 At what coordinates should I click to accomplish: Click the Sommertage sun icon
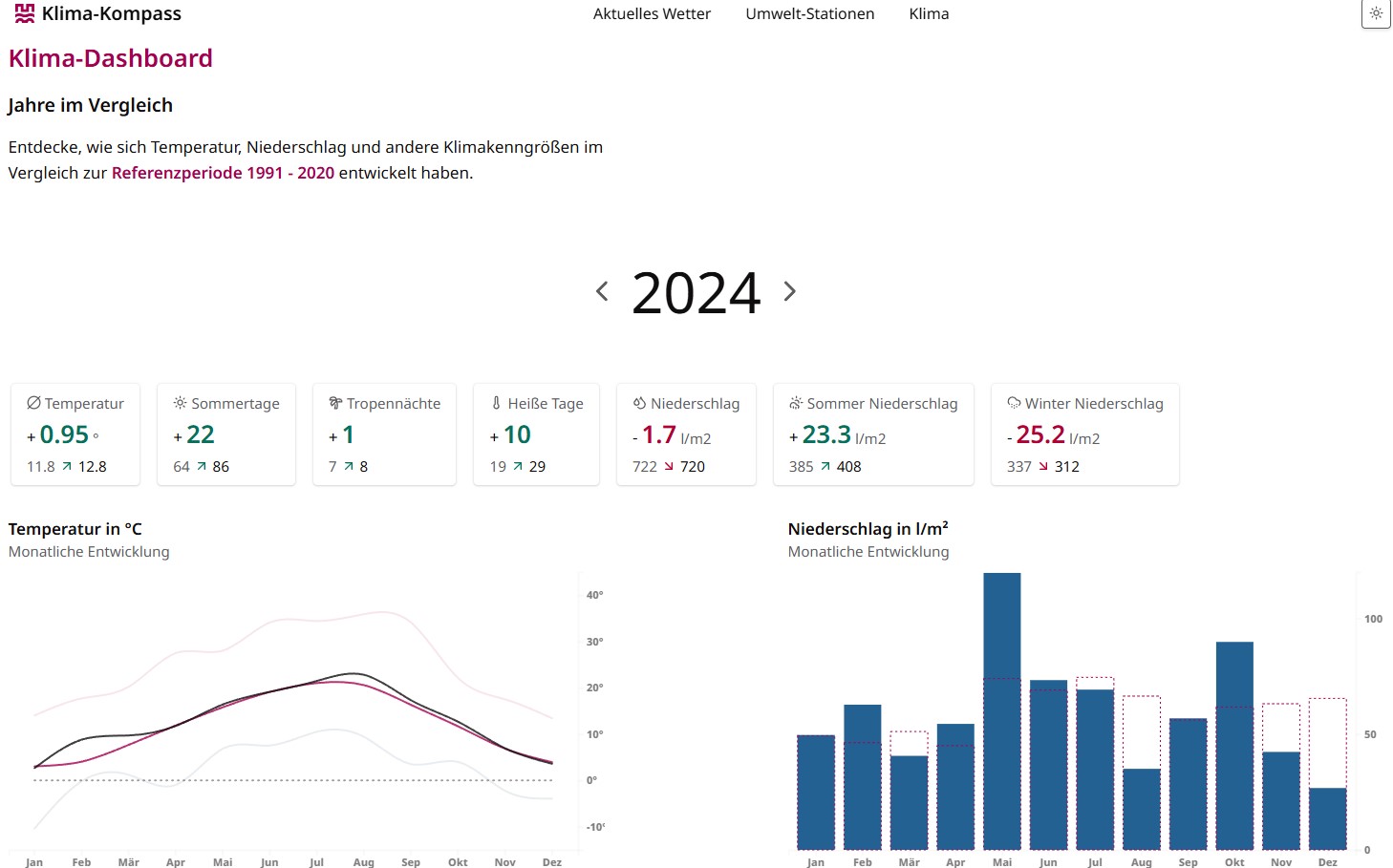pos(180,403)
